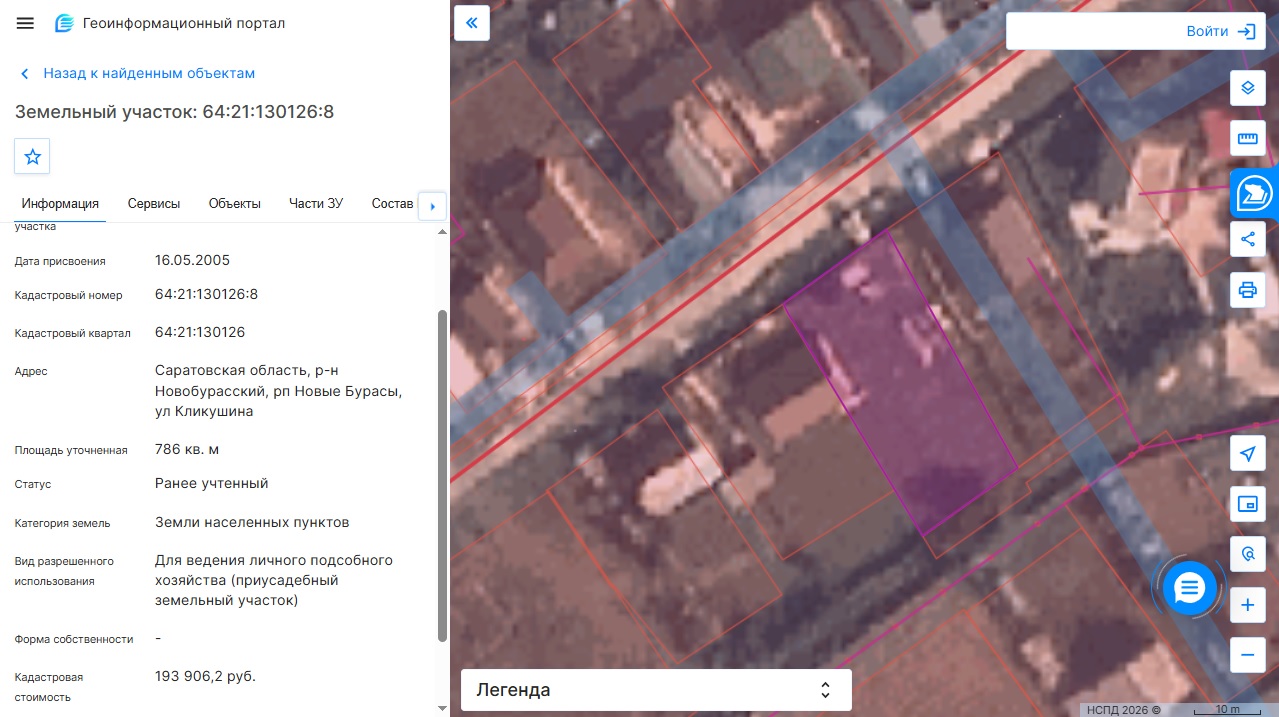This screenshot has height=717, width=1279.
Task: Click the date value 16.05.2005
Action: (193, 260)
